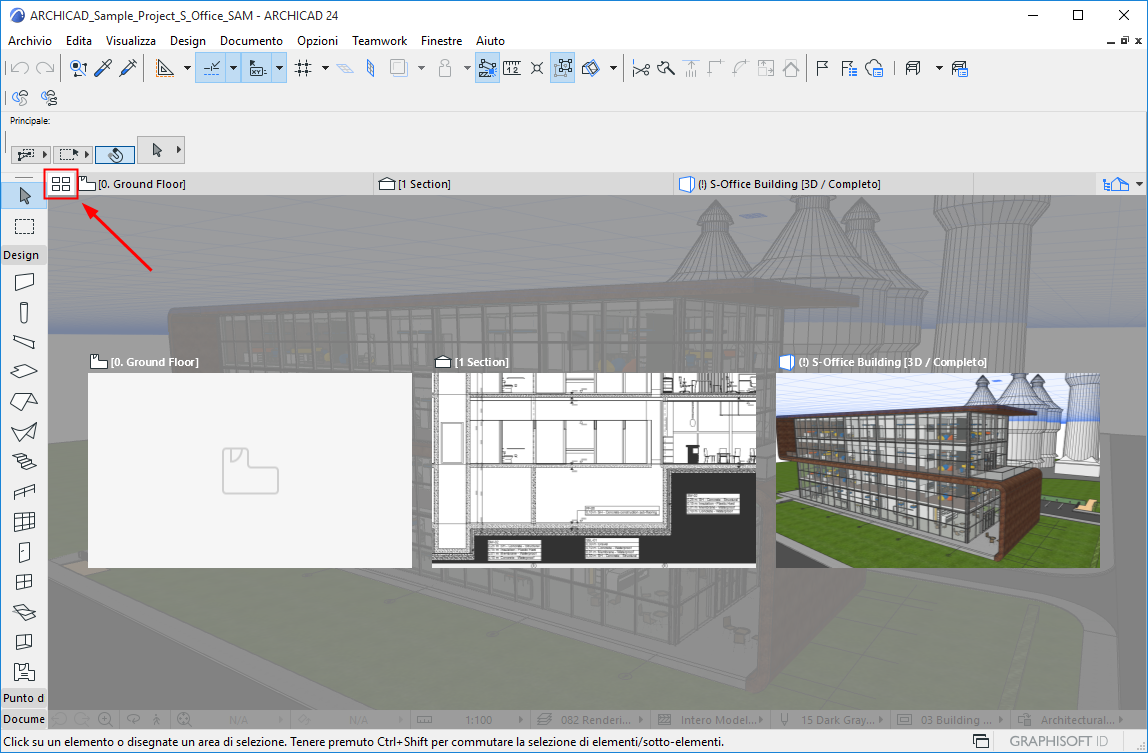This screenshot has height=753, width=1148.
Task: Select the S-Office Building 3D thumbnail preview
Action: tap(937, 470)
